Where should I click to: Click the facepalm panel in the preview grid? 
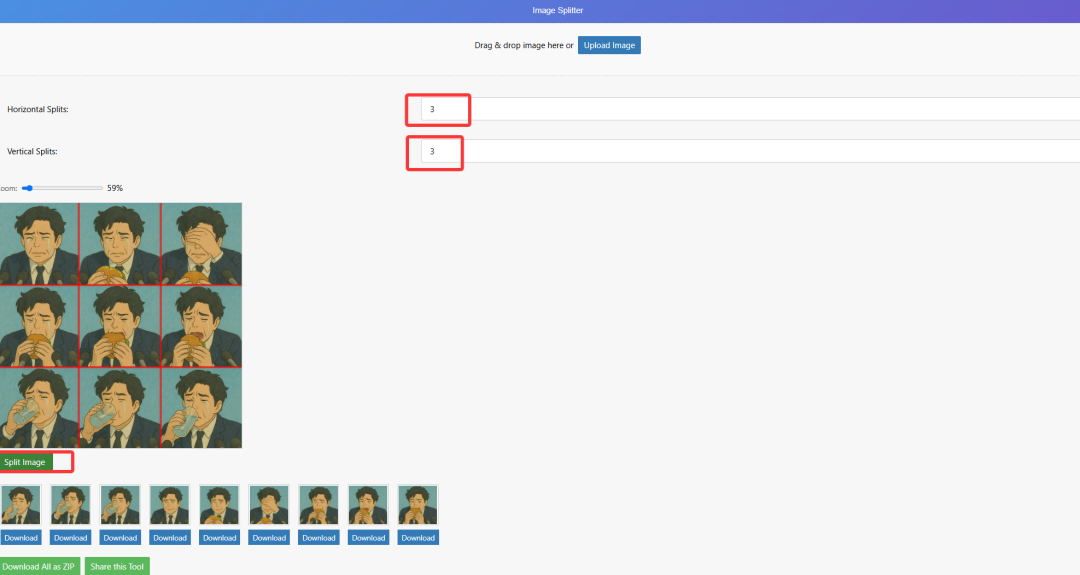202,244
